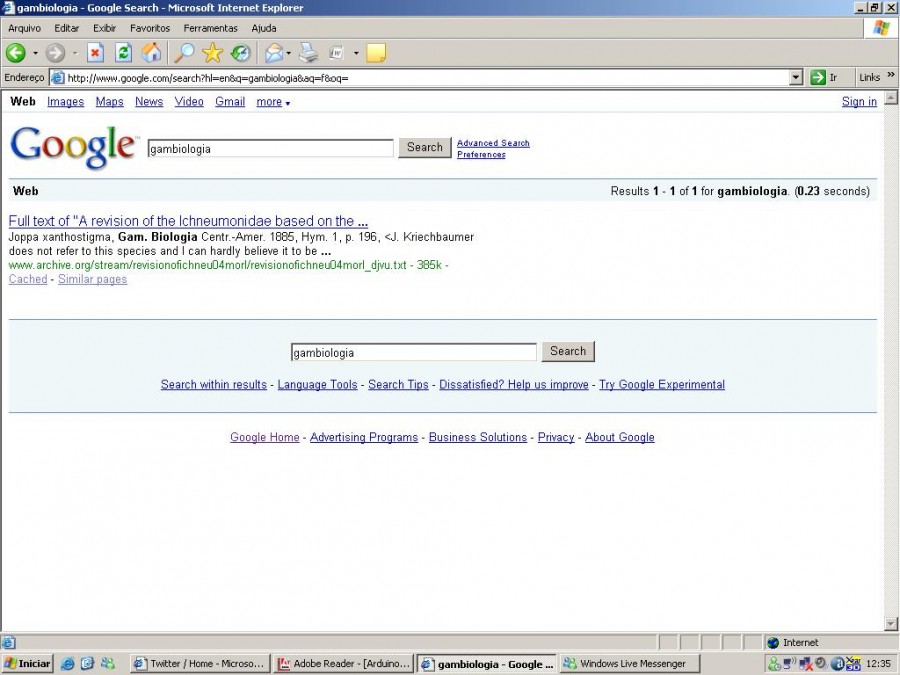Click the Similar pages link
The height and width of the screenshot is (675, 900).
pyautogui.click(x=92, y=279)
